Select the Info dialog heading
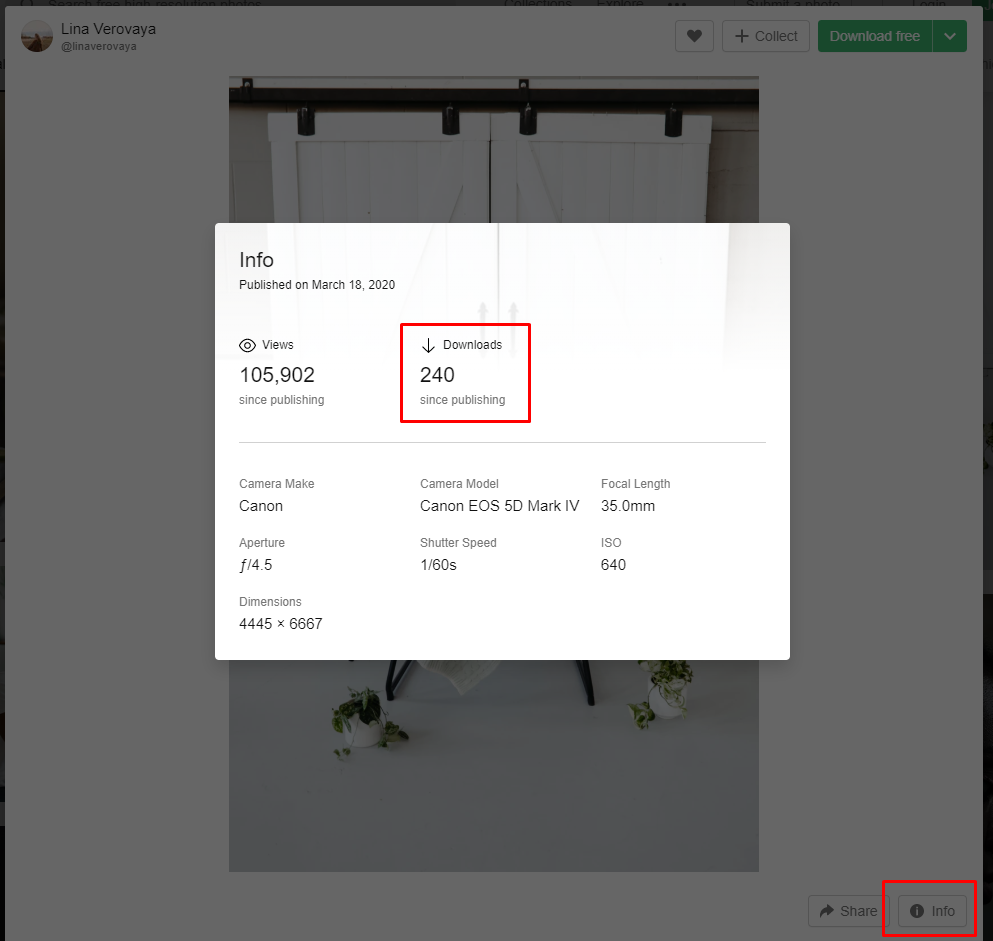Image resolution: width=993 pixels, height=941 pixels. (256, 260)
